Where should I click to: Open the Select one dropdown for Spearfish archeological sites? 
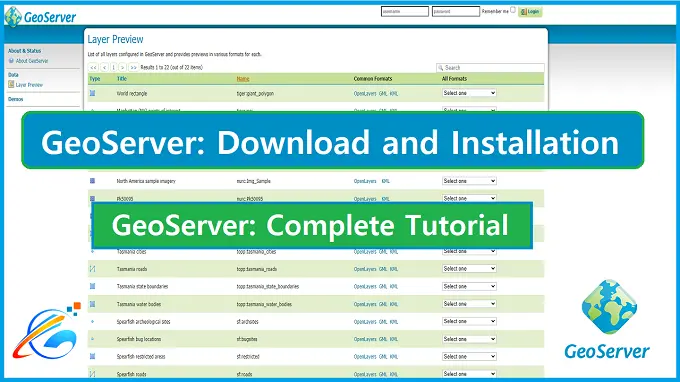pyautogui.click(x=469, y=321)
